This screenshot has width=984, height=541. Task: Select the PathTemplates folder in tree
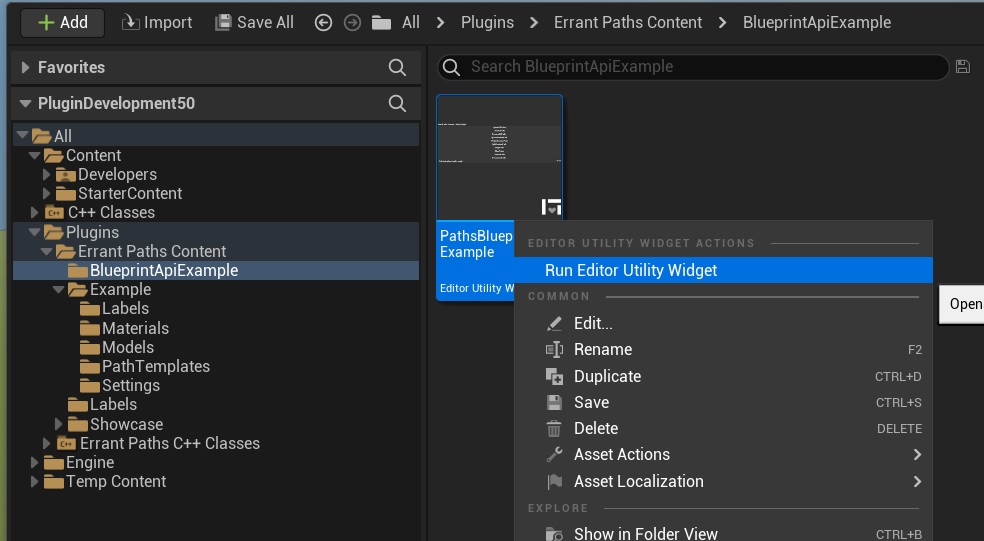(x=155, y=366)
